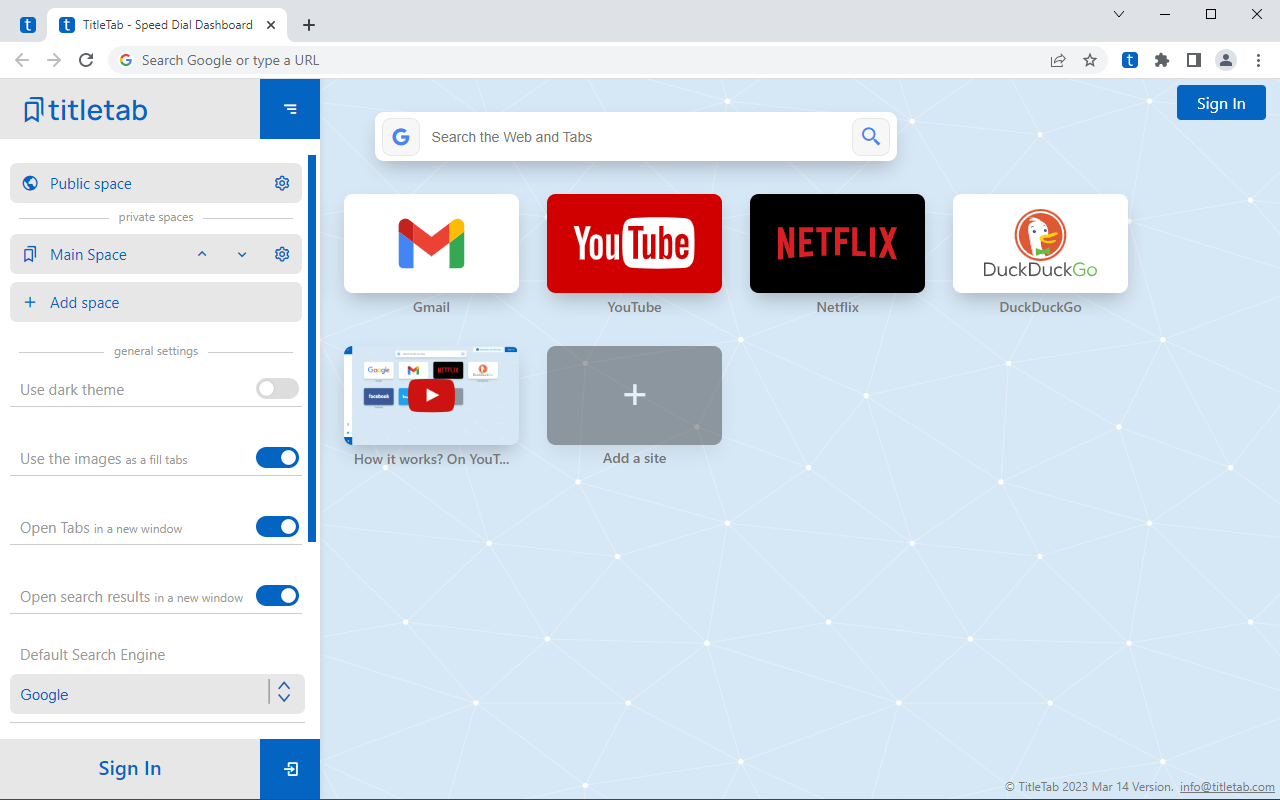Viewport: 1280px width, 800px height.
Task: Focus the Search the Web and Tabs field
Action: point(636,137)
